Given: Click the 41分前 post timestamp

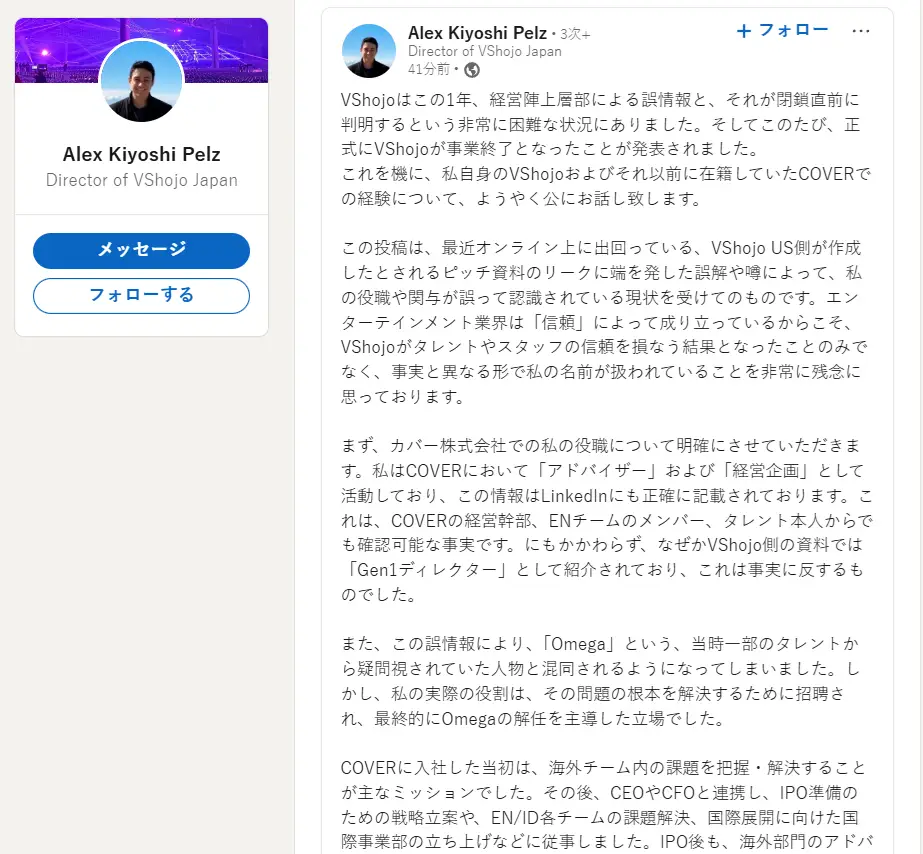Looking at the screenshot, I should pos(429,69).
